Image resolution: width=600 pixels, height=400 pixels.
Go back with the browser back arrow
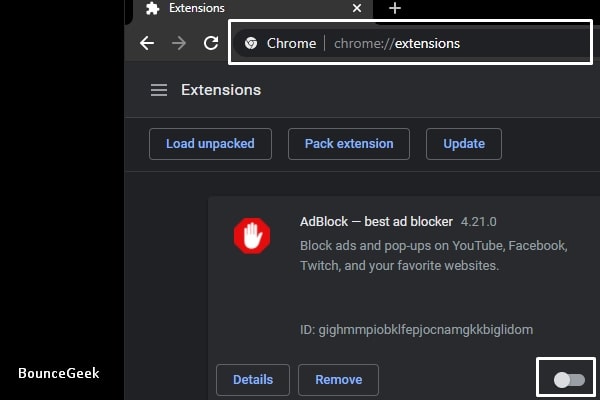tap(147, 43)
